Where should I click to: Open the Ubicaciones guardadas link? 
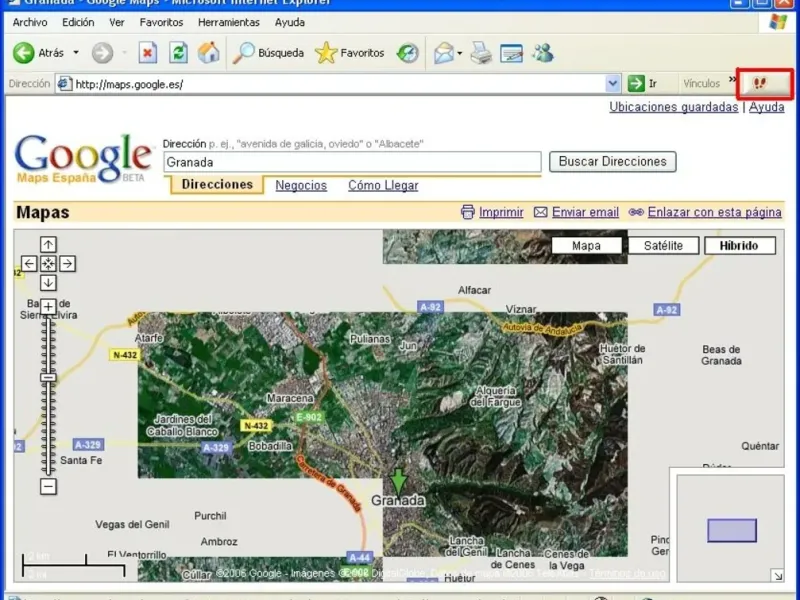673,107
